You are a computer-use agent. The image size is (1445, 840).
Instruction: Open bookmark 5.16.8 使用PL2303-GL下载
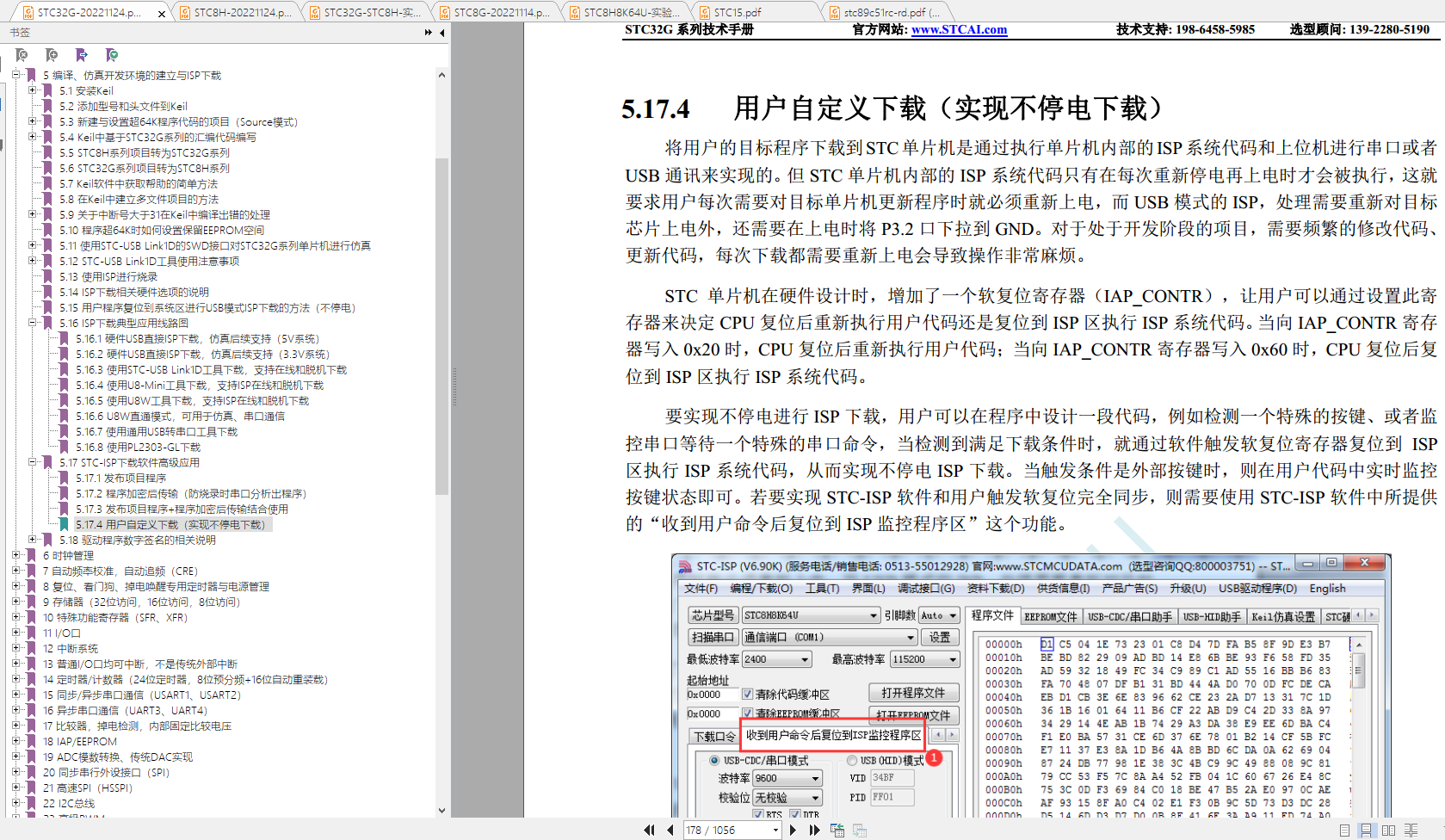[138, 447]
